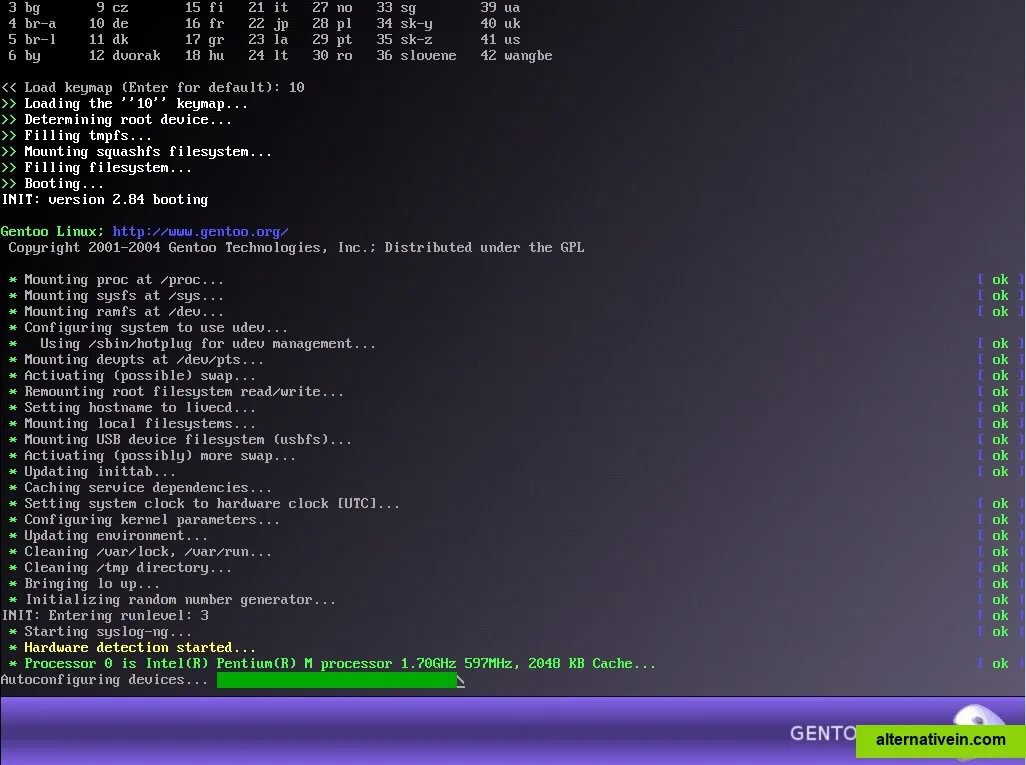Select the '36 slovene' keymap entry

tap(416, 56)
